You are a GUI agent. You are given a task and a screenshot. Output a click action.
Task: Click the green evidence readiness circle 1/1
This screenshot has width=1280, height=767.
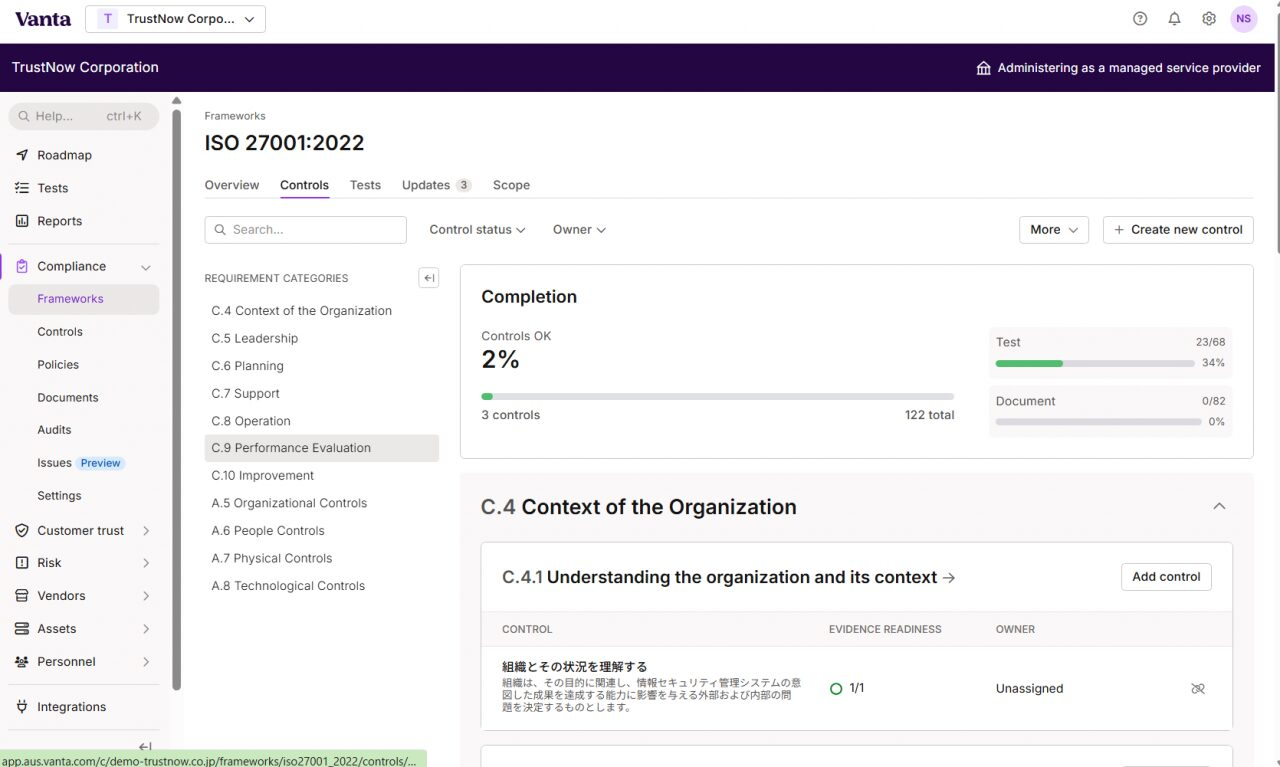pyautogui.click(x=836, y=689)
